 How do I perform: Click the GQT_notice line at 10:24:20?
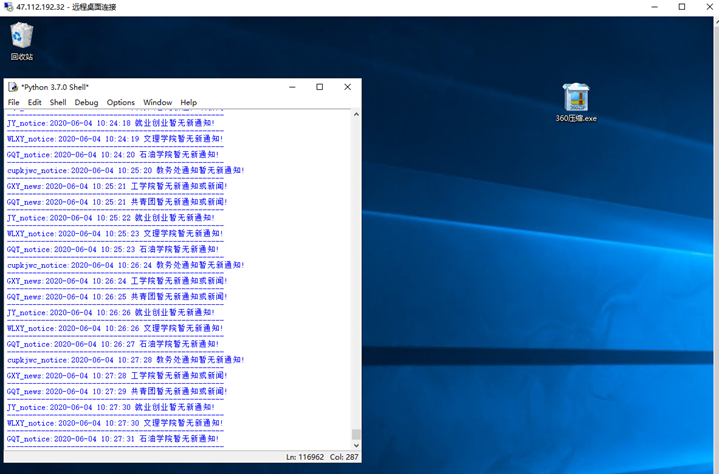coord(113,154)
